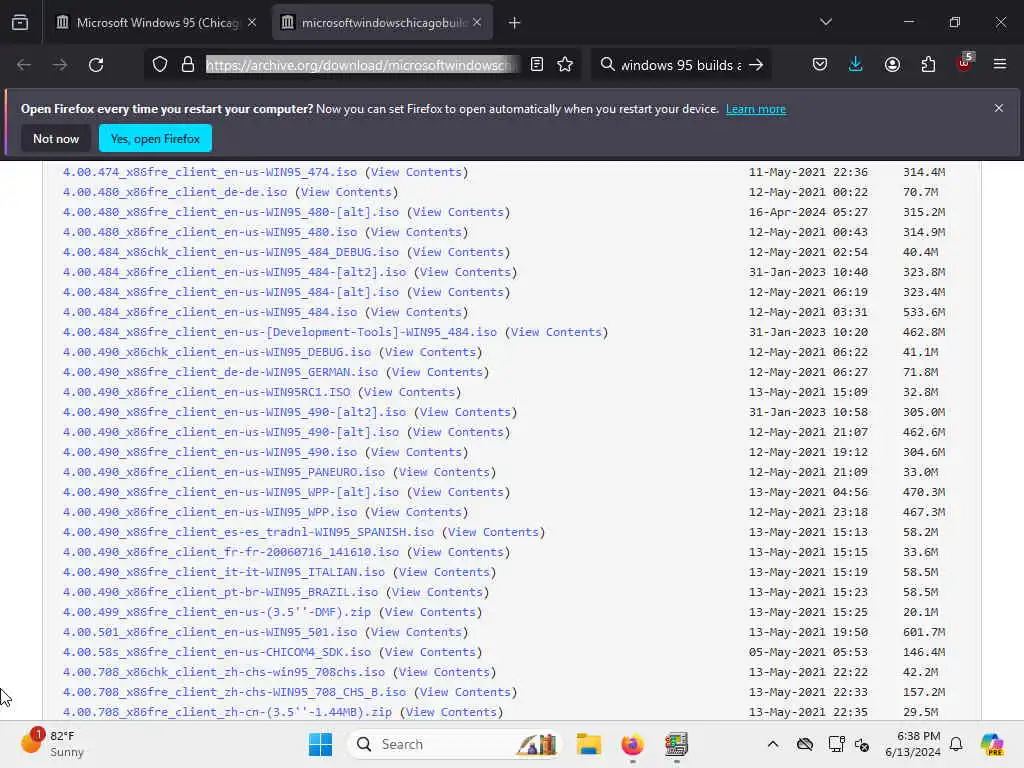Open Pocket save icon
The height and width of the screenshot is (768, 1024).
coord(820,65)
